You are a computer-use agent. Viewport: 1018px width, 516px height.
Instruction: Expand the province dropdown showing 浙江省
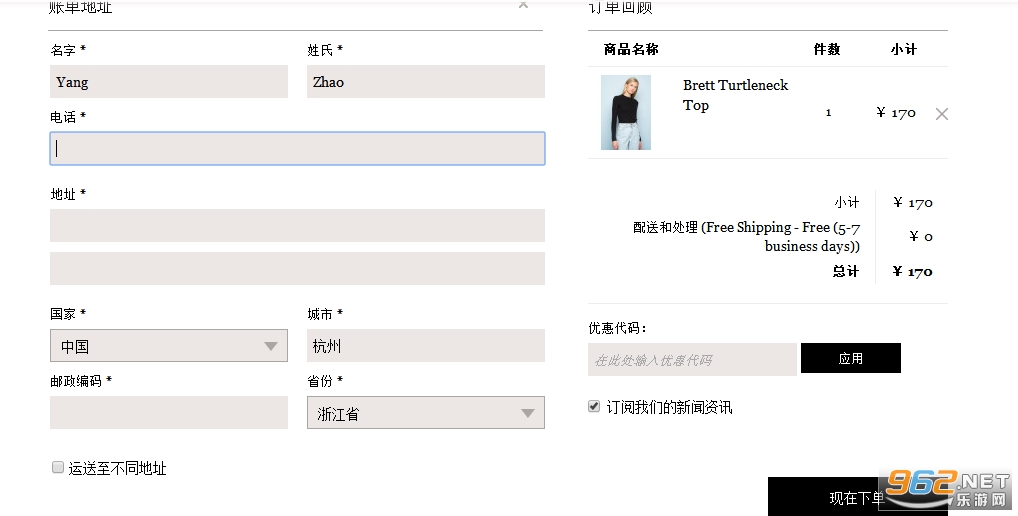(426, 413)
